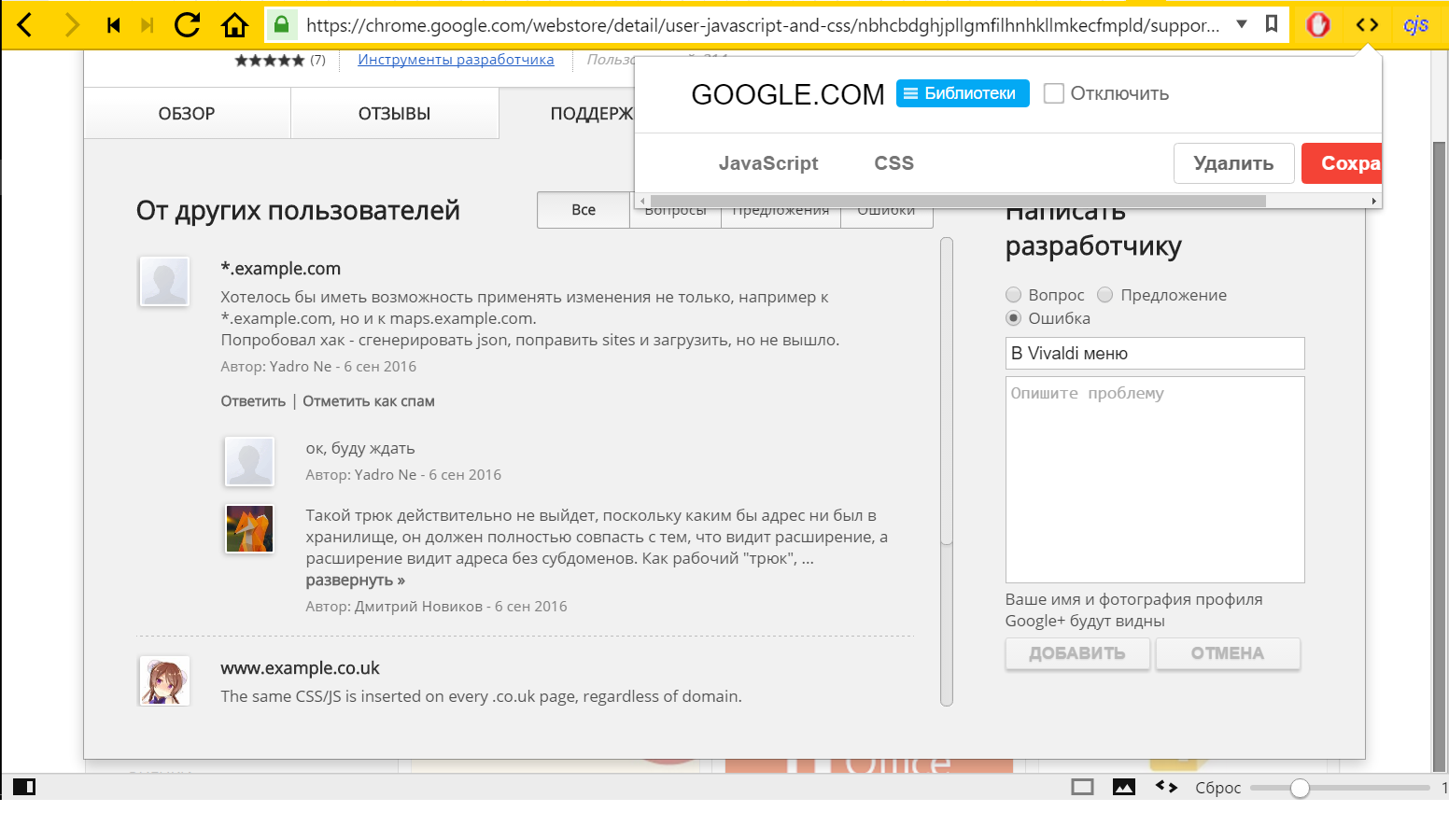Click the ОТМЕНА button
This screenshot has height=840, width=1449.
pos(1228,653)
